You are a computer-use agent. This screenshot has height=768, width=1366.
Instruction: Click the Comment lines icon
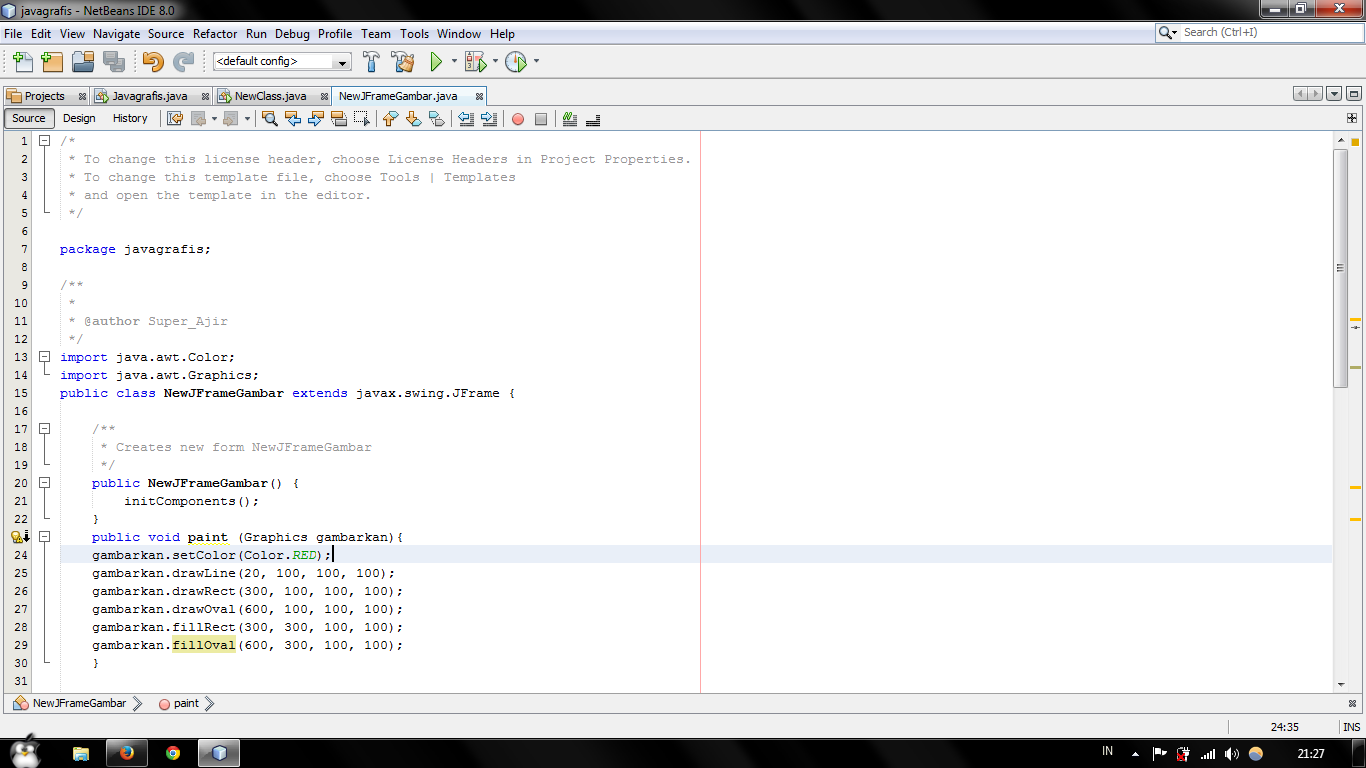click(570, 119)
